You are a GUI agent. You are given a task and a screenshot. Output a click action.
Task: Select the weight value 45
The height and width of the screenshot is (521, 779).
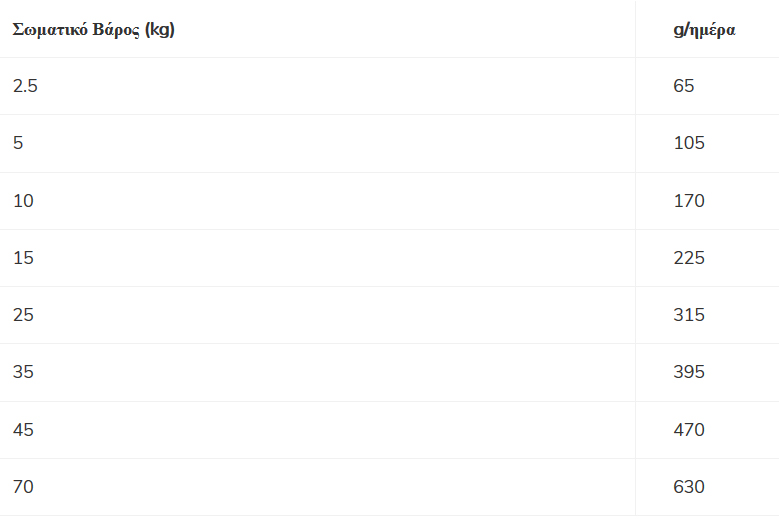pos(23,430)
